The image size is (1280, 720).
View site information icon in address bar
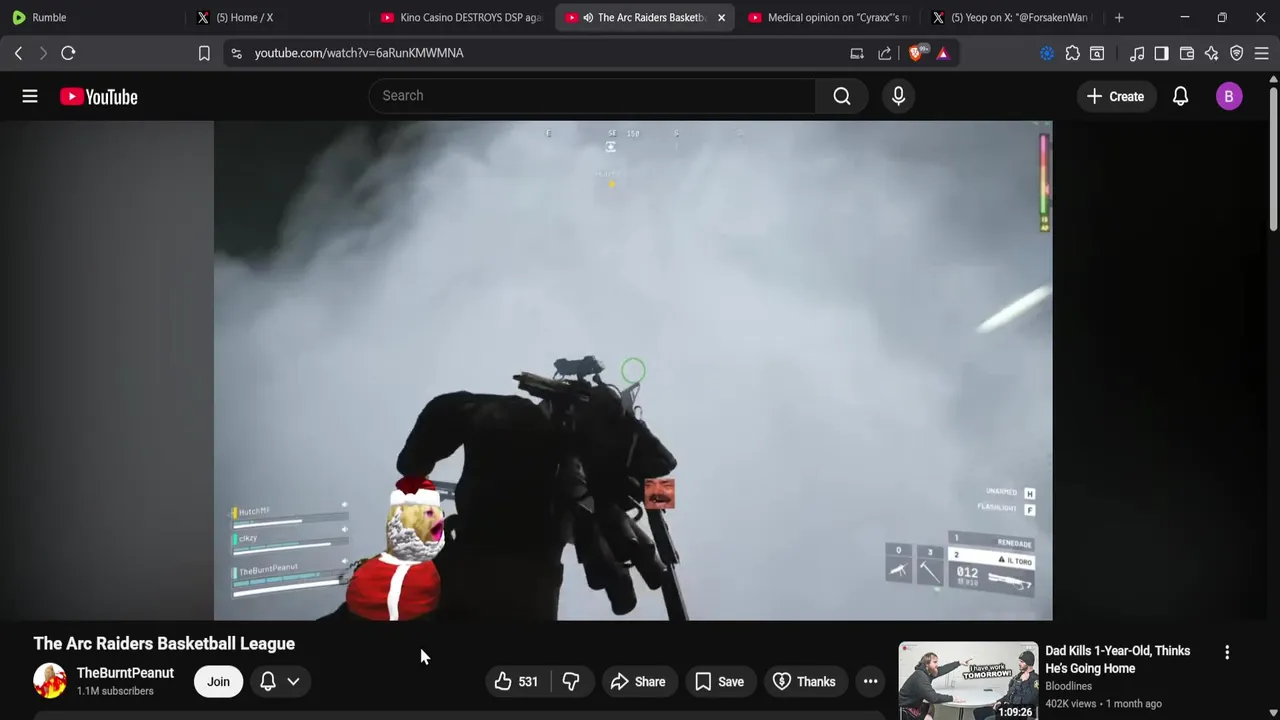pos(236,53)
